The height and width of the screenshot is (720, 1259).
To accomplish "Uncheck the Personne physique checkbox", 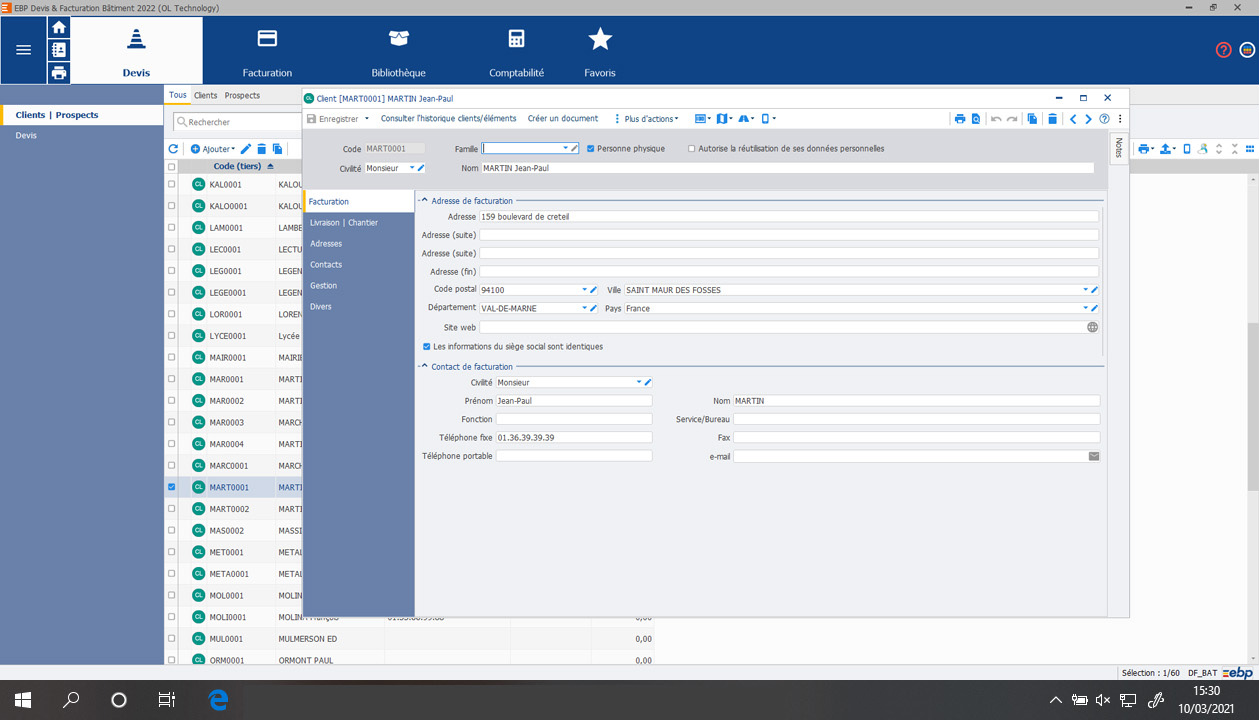I will 591,149.
